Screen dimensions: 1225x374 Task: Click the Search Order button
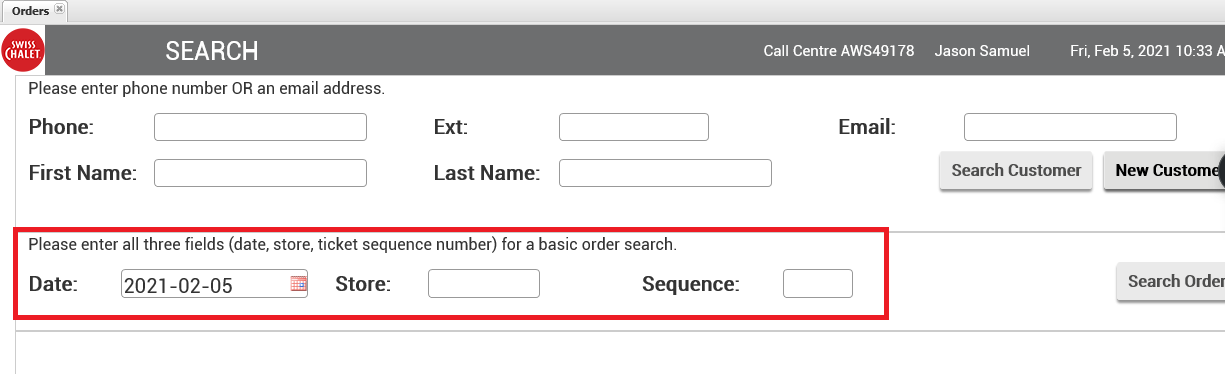[x=1171, y=282]
